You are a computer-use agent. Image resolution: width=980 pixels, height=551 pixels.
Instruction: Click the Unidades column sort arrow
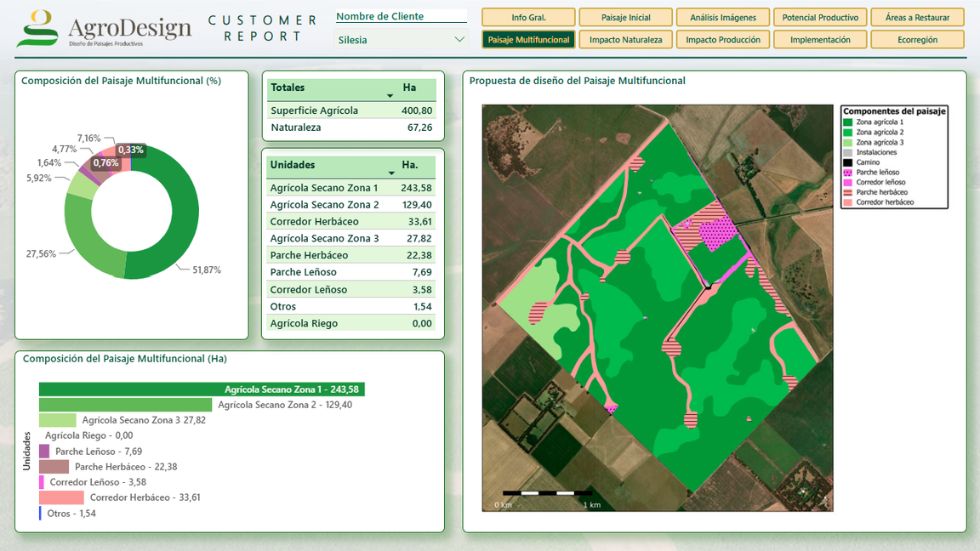pyautogui.click(x=392, y=172)
